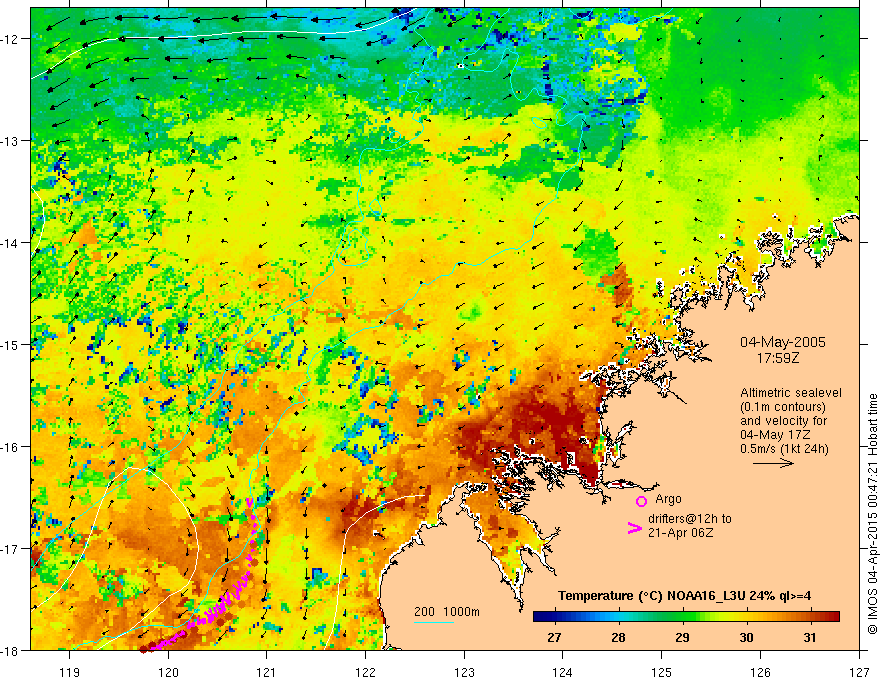
Task: Click the colorbar tick label 31
Action: 809,637
